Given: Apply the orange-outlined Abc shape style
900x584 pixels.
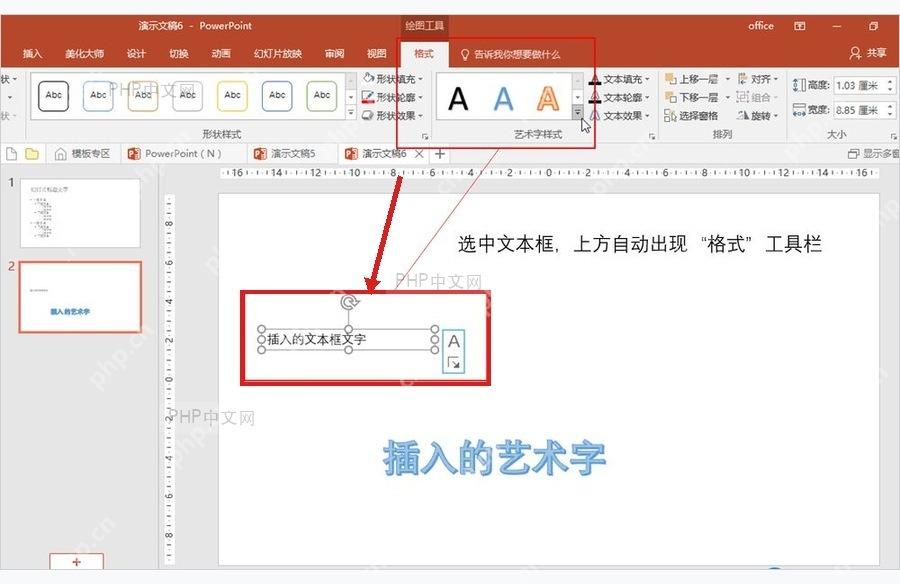Looking at the screenshot, I should [x=143, y=96].
